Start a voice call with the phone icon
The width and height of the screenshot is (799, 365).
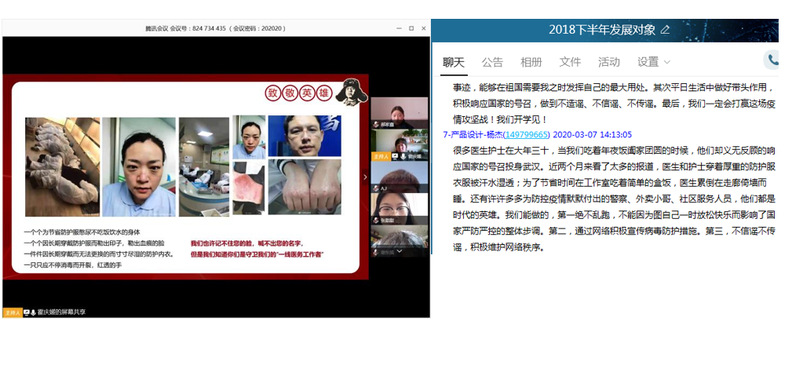tap(773, 61)
